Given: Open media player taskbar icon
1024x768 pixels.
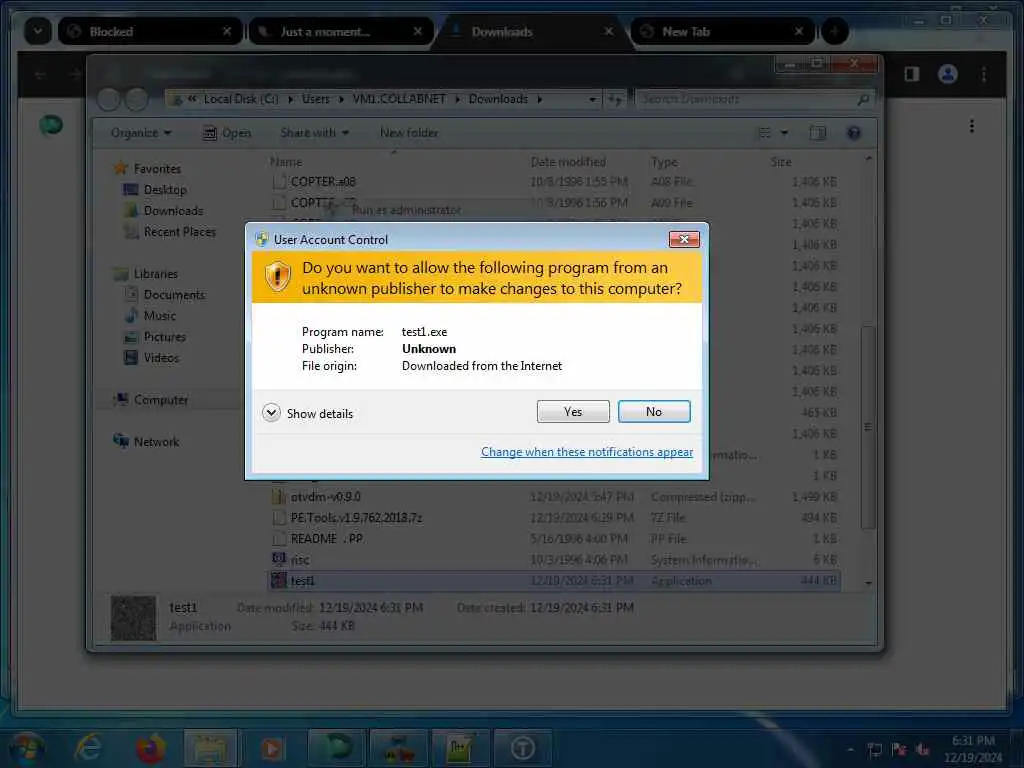Looking at the screenshot, I should 272,748.
